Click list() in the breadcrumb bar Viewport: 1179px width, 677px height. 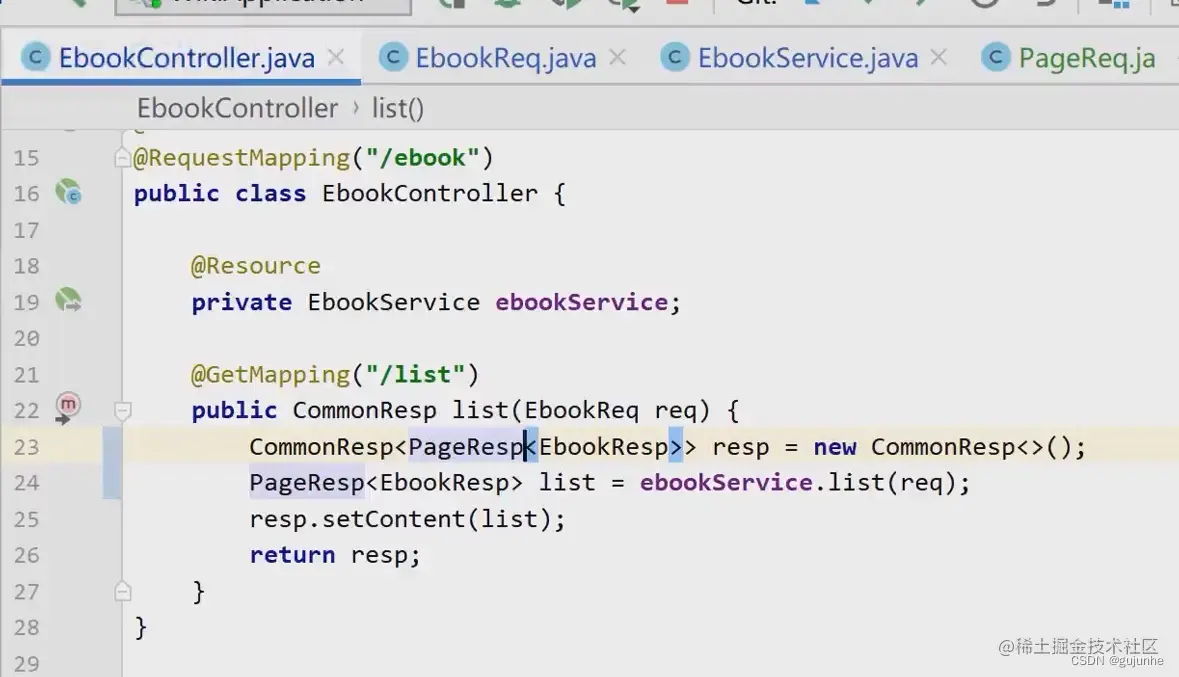(x=398, y=108)
